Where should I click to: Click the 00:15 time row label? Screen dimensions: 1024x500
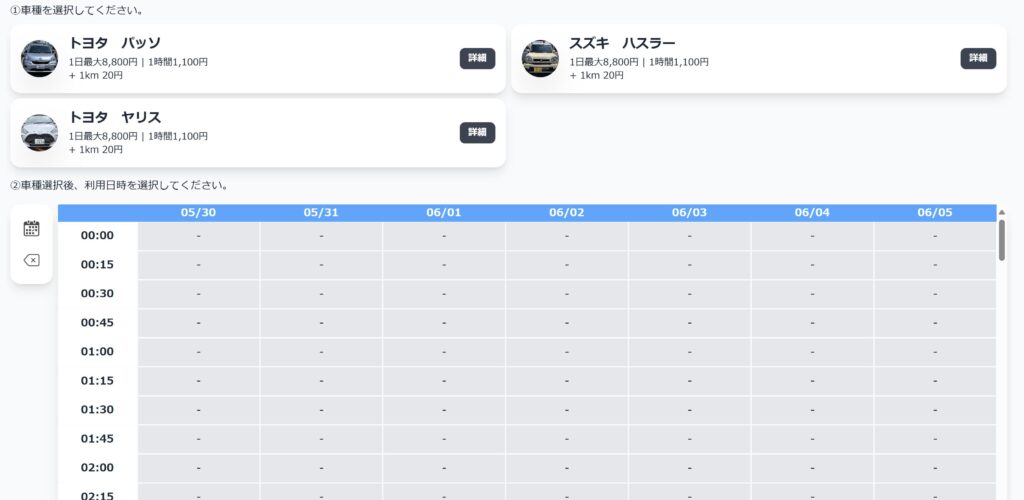coord(97,265)
